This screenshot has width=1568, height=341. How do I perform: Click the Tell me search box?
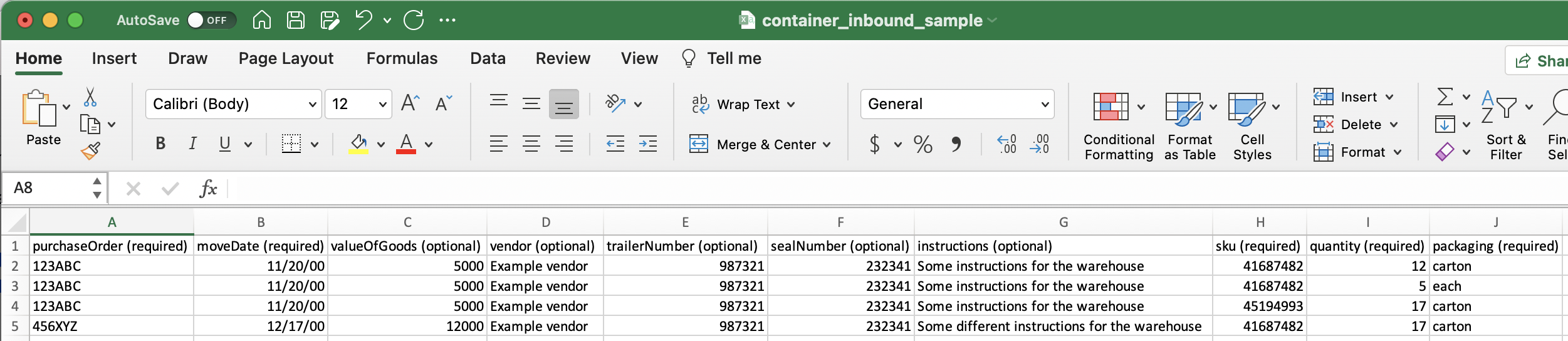[722, 58]
